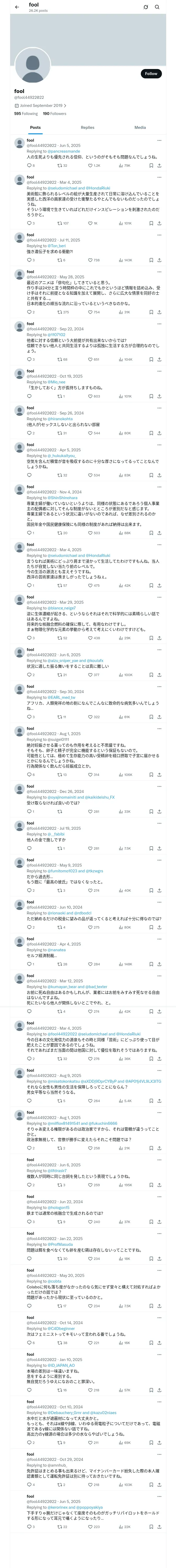Expand the Joined September 2019 chevron

tap(65, 105)
